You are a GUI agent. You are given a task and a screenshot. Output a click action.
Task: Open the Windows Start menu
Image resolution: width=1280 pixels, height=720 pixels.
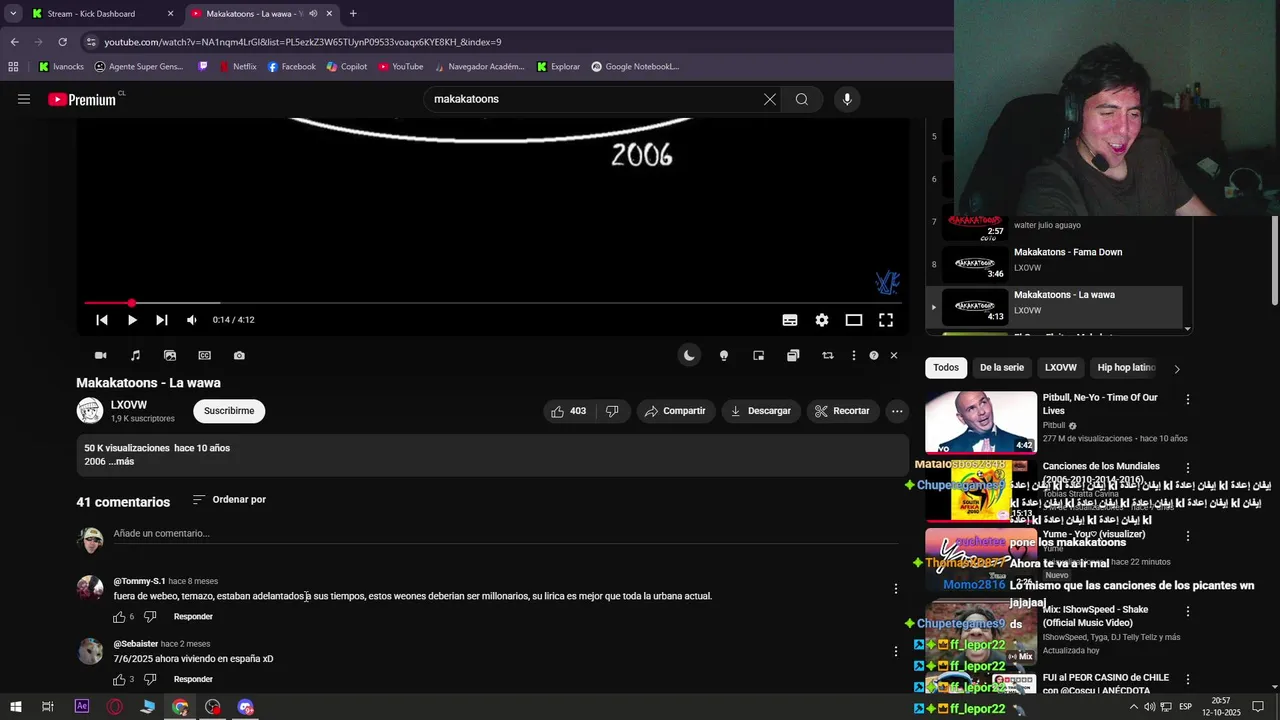click(16, 707)
